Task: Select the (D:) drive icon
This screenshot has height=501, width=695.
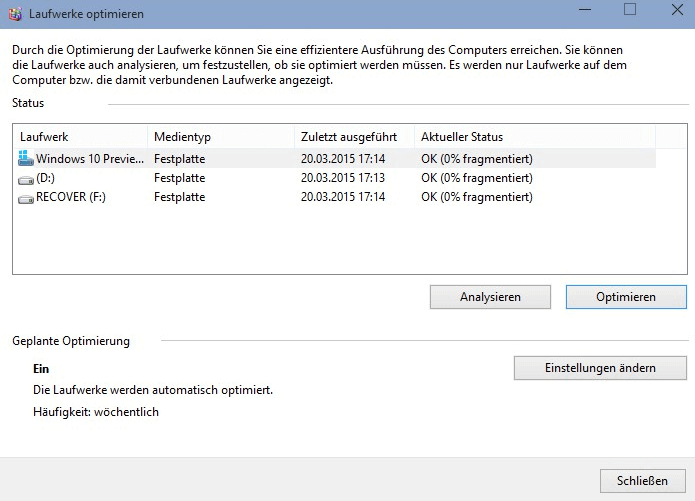Action: coord(26,180)
